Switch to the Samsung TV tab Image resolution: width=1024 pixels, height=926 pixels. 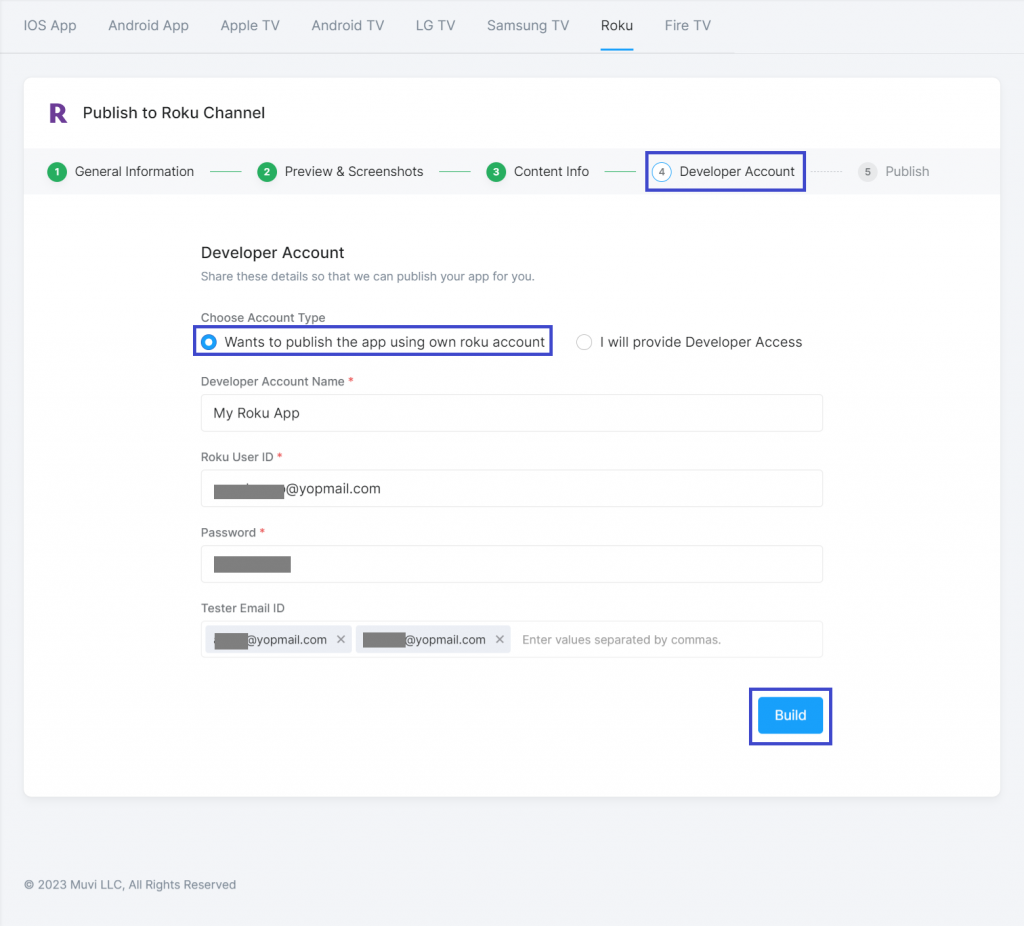pos(527,25)
